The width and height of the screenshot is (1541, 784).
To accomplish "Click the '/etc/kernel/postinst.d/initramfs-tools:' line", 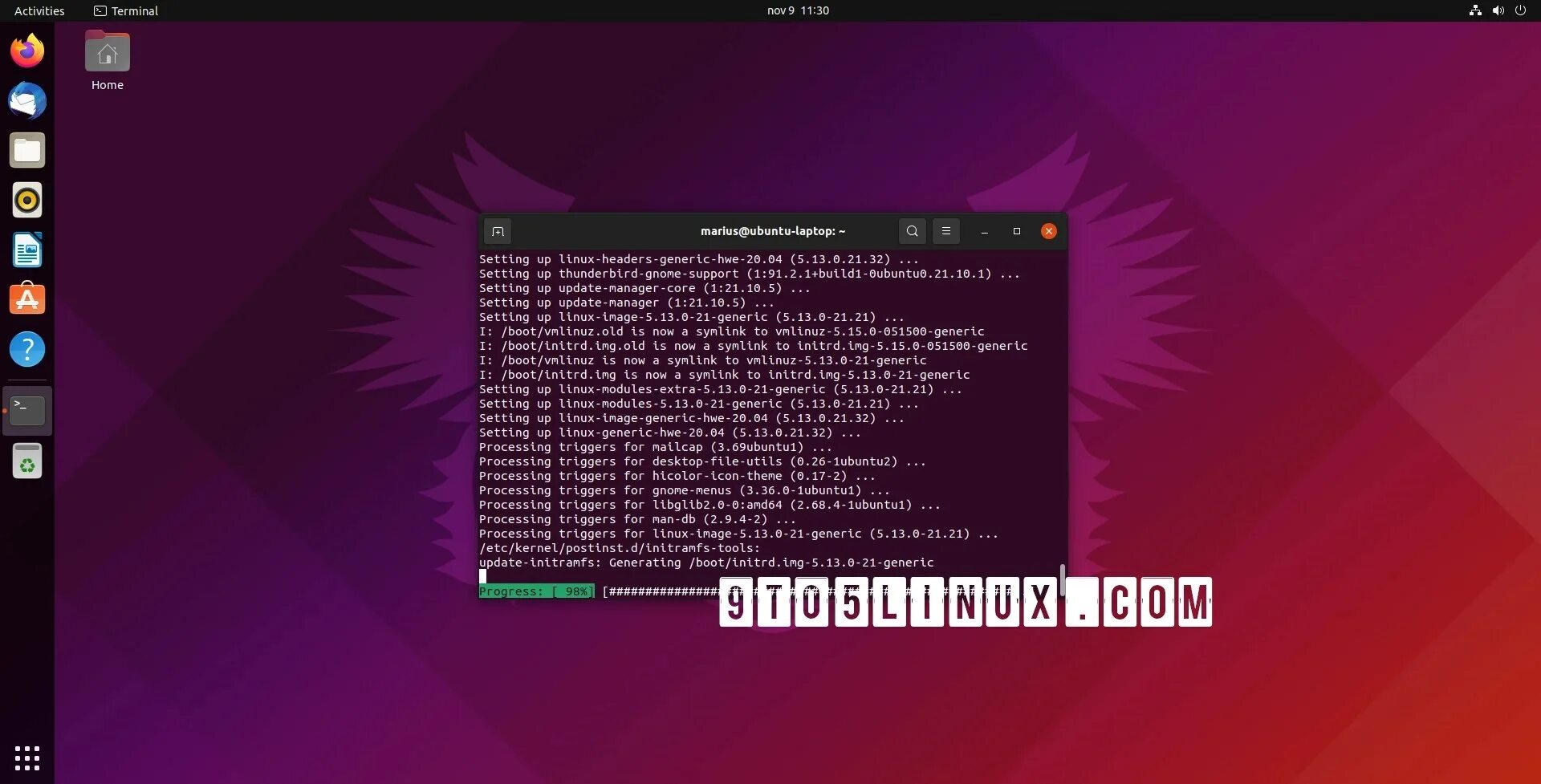I will pos(620,548).
